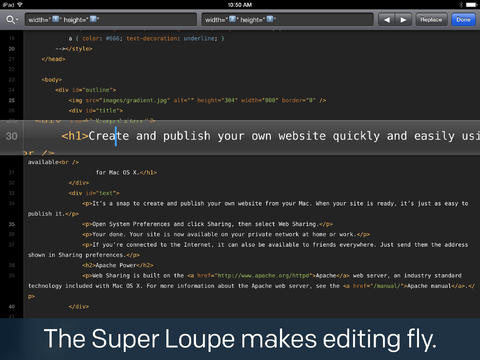Image resolution: width=480 pixels, height=360 pixels.
Task: Select the first wildcard token in replace field
Action: coord(232,19)
